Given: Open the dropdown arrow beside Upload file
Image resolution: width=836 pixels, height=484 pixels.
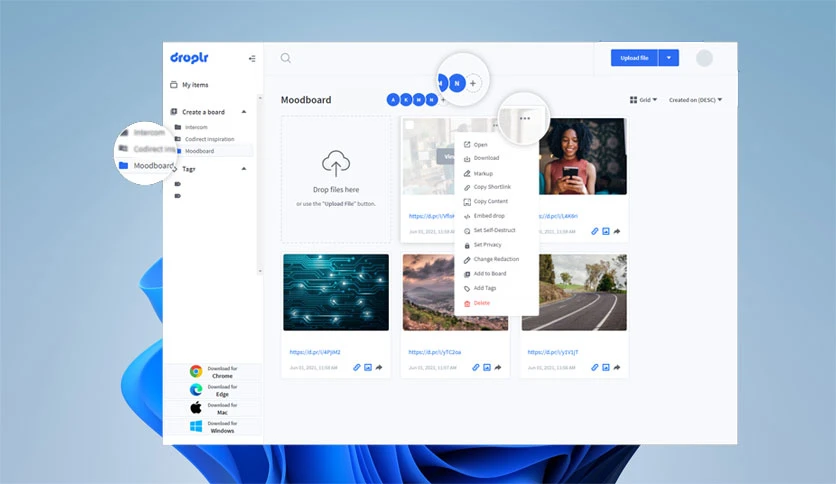Looking at the screenshot, I should tap(669, 58).
